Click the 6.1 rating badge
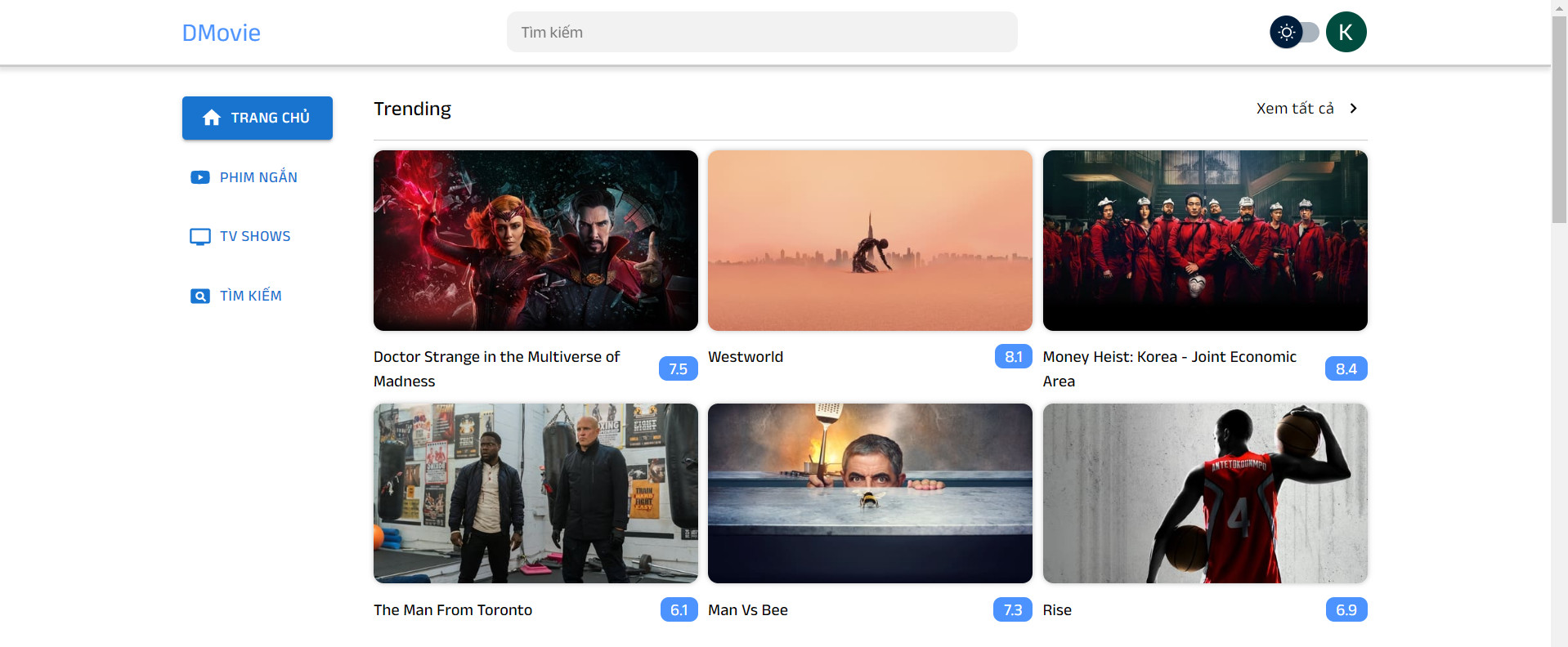The image size is (1568, 647). [x=679, y=610]
